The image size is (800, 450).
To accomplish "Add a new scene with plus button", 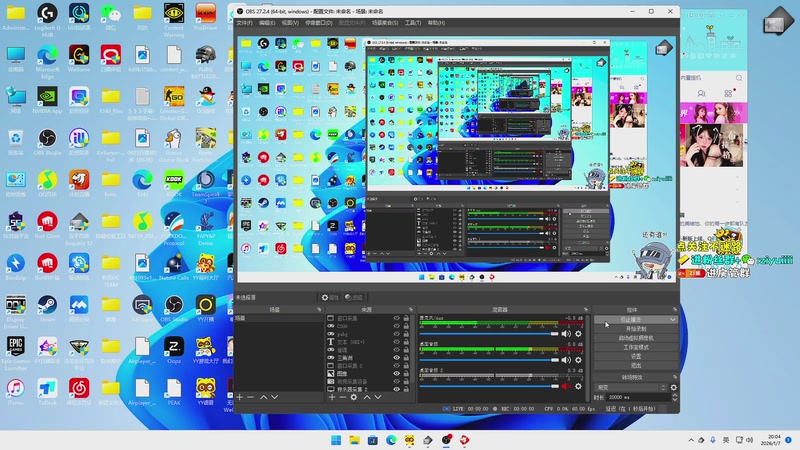I will tap(240, 397).
